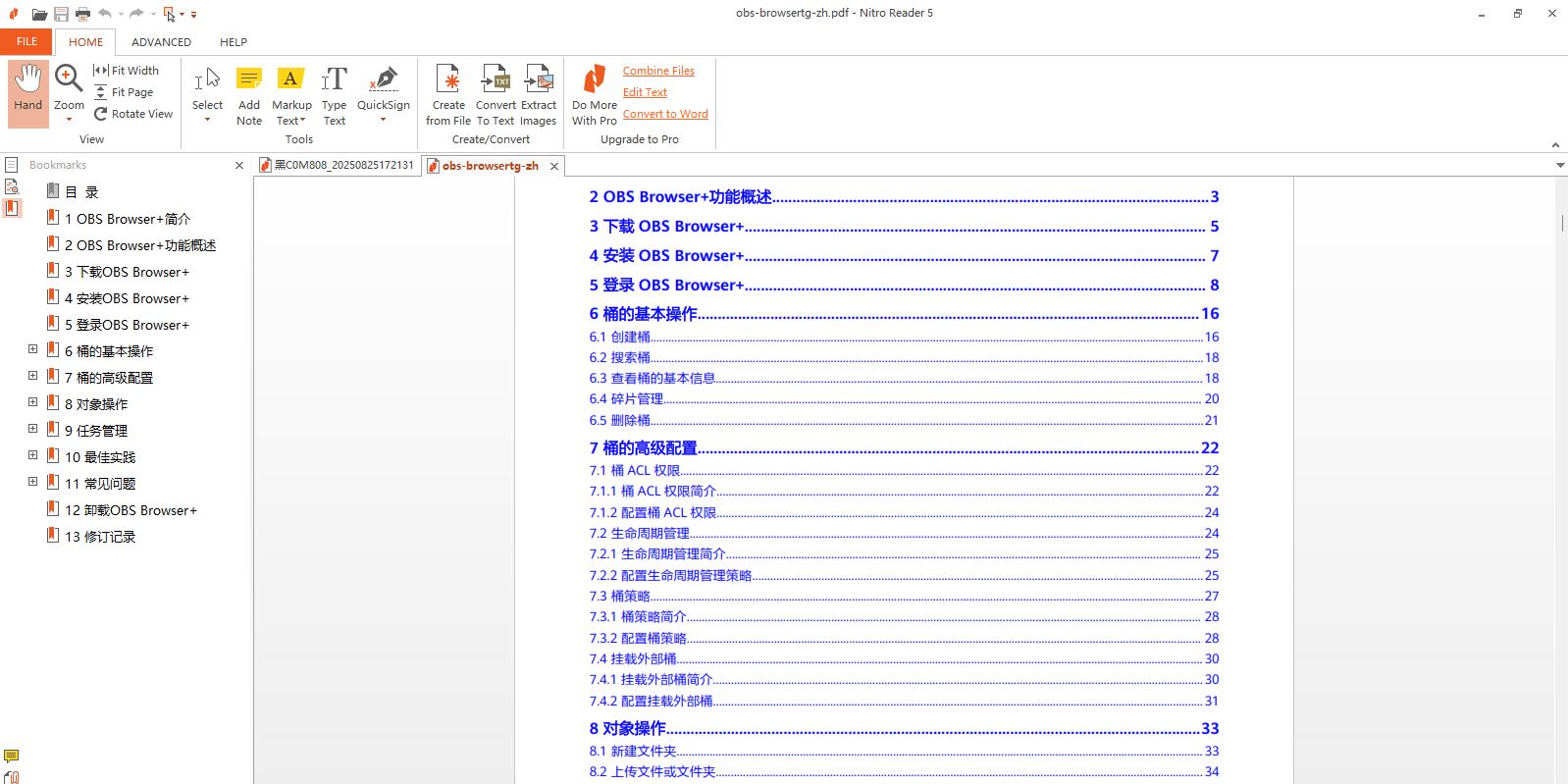Choose the Type Text tool
The image size is (1568, 784).
[334, 94]
